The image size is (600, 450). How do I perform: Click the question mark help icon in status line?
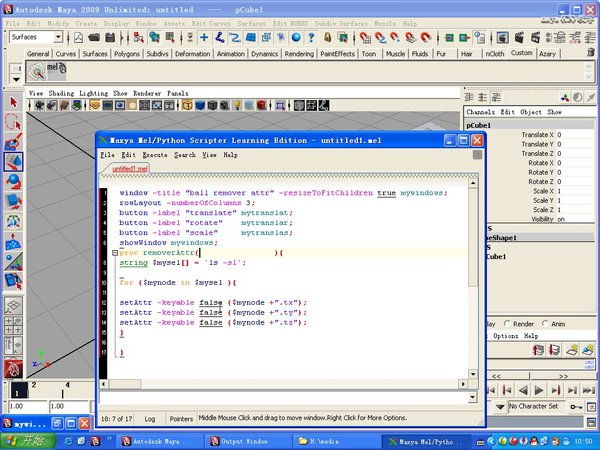[x=311, y=37]
